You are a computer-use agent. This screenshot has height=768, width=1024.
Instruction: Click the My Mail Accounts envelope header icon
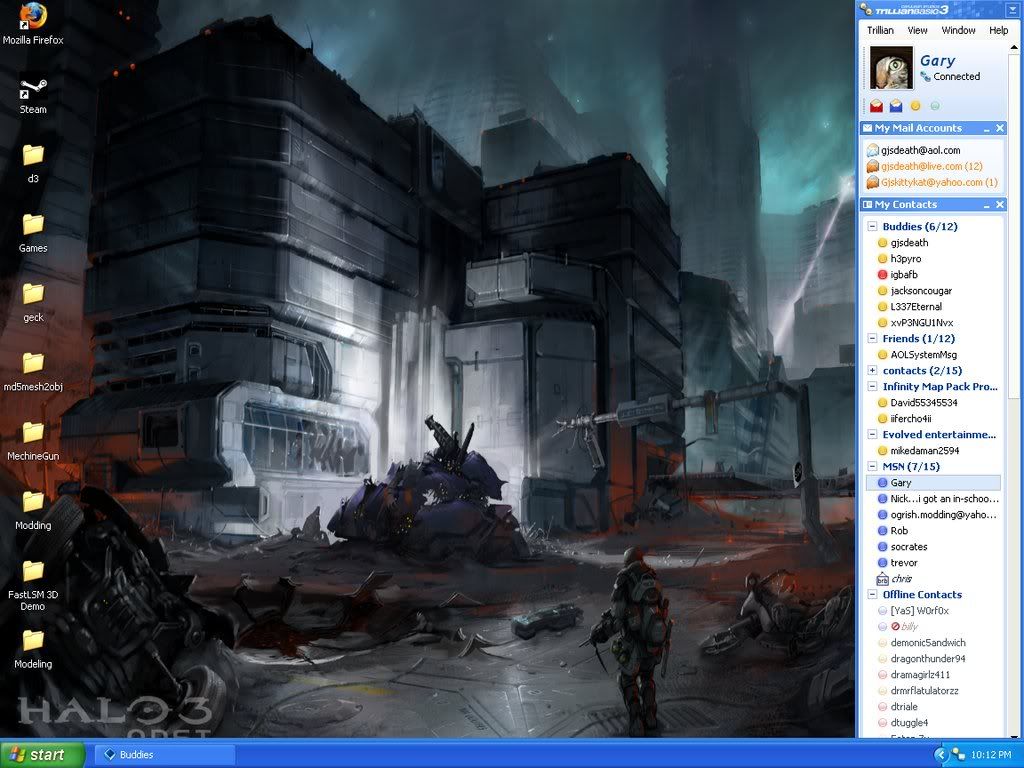pos(867,128)
